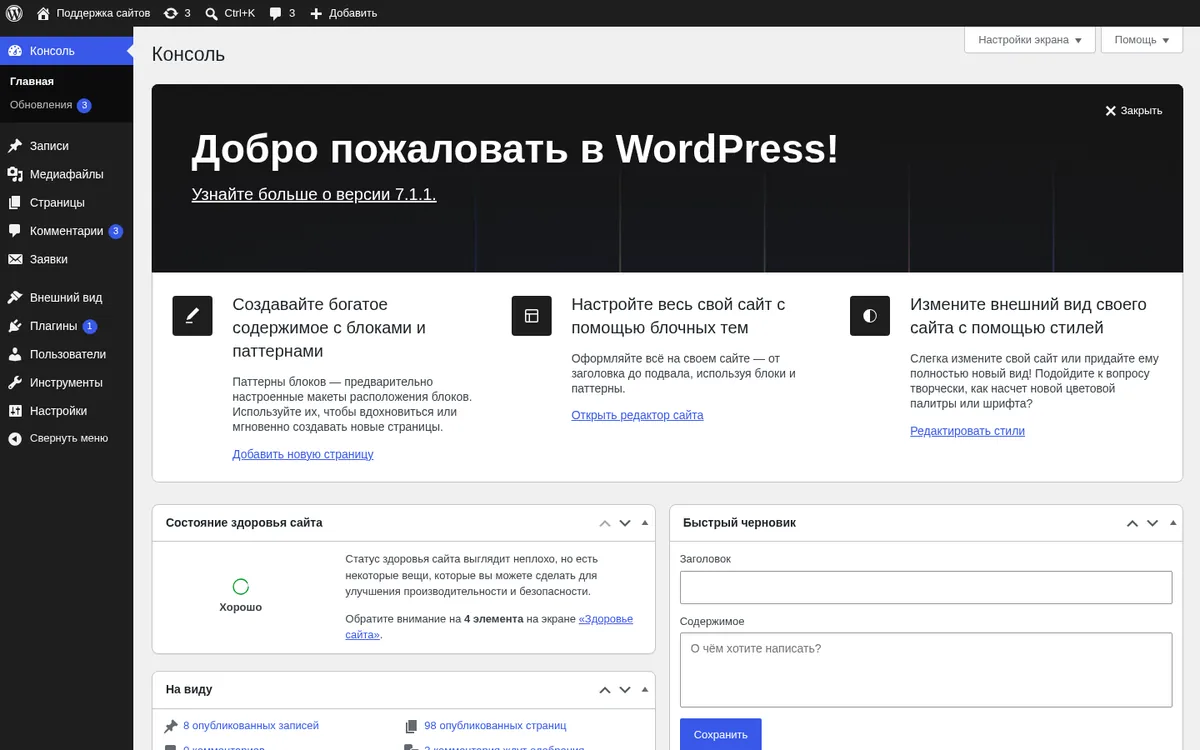This screenshot has width=1200, height=750.
Task: Focus the Содержимое text area
Action: tap(926, 670)
